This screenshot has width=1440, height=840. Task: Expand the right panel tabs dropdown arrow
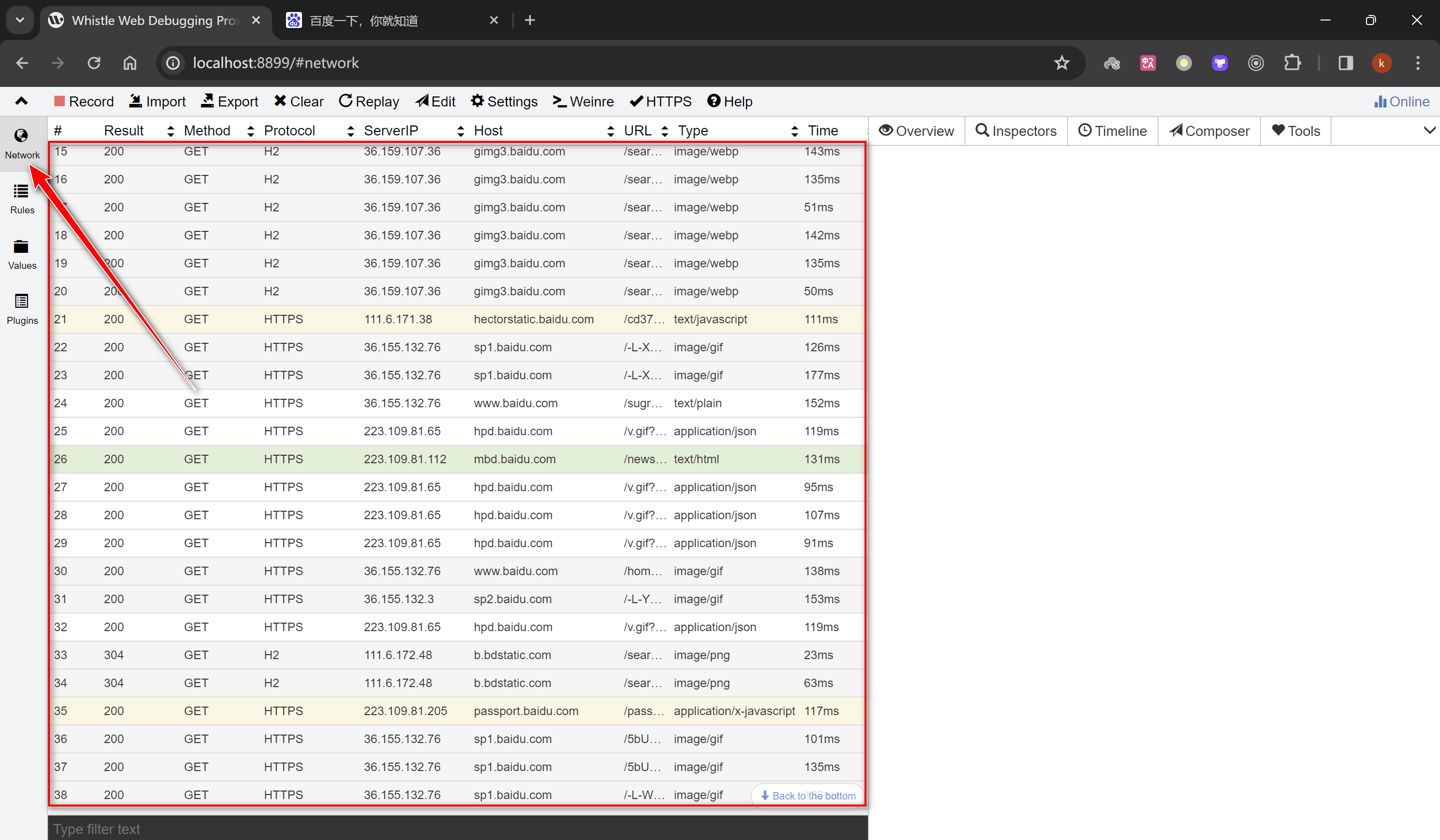pyautogui.click(x=1428, y=130)
